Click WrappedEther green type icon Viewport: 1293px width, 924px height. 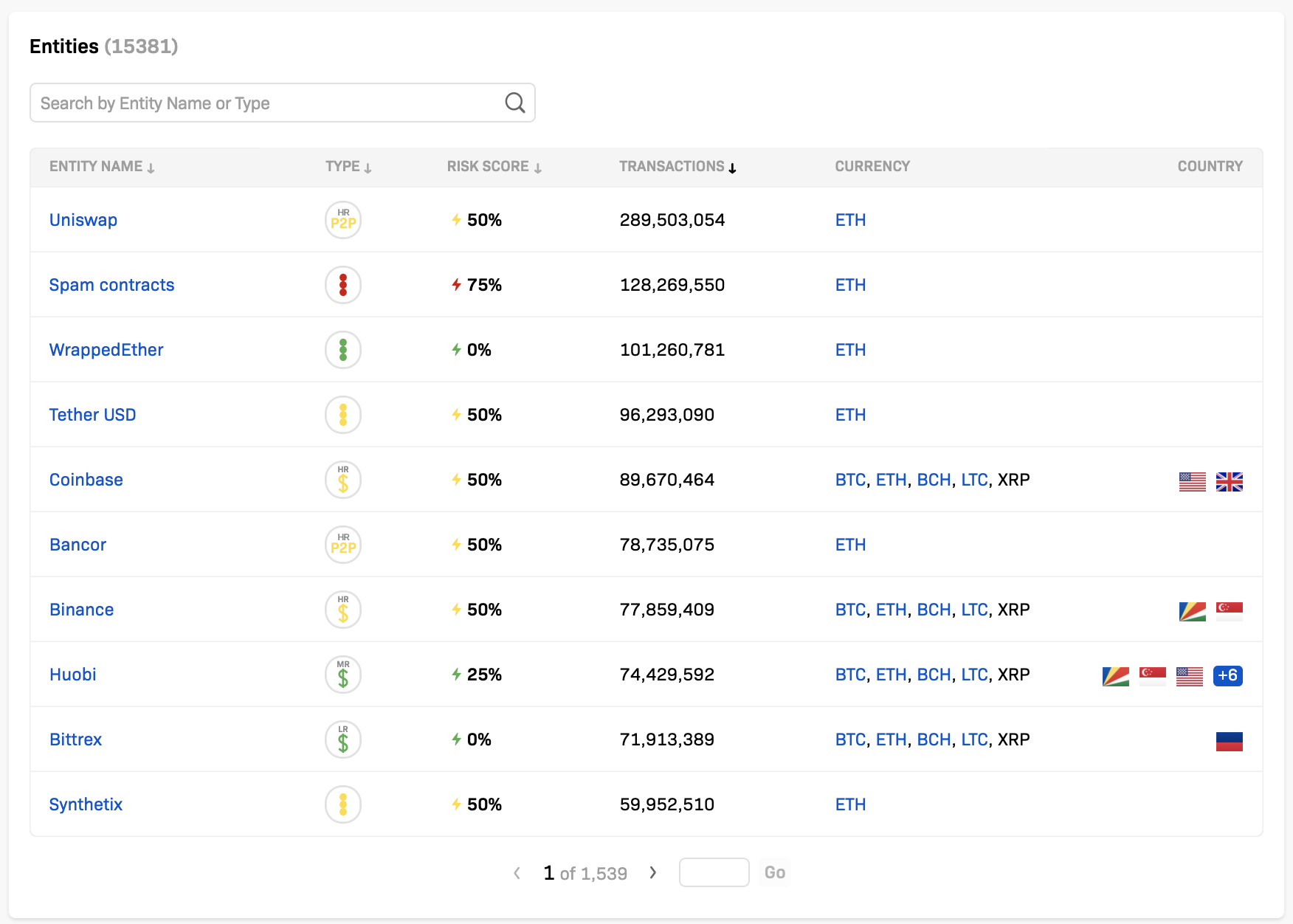click(343, 350)
